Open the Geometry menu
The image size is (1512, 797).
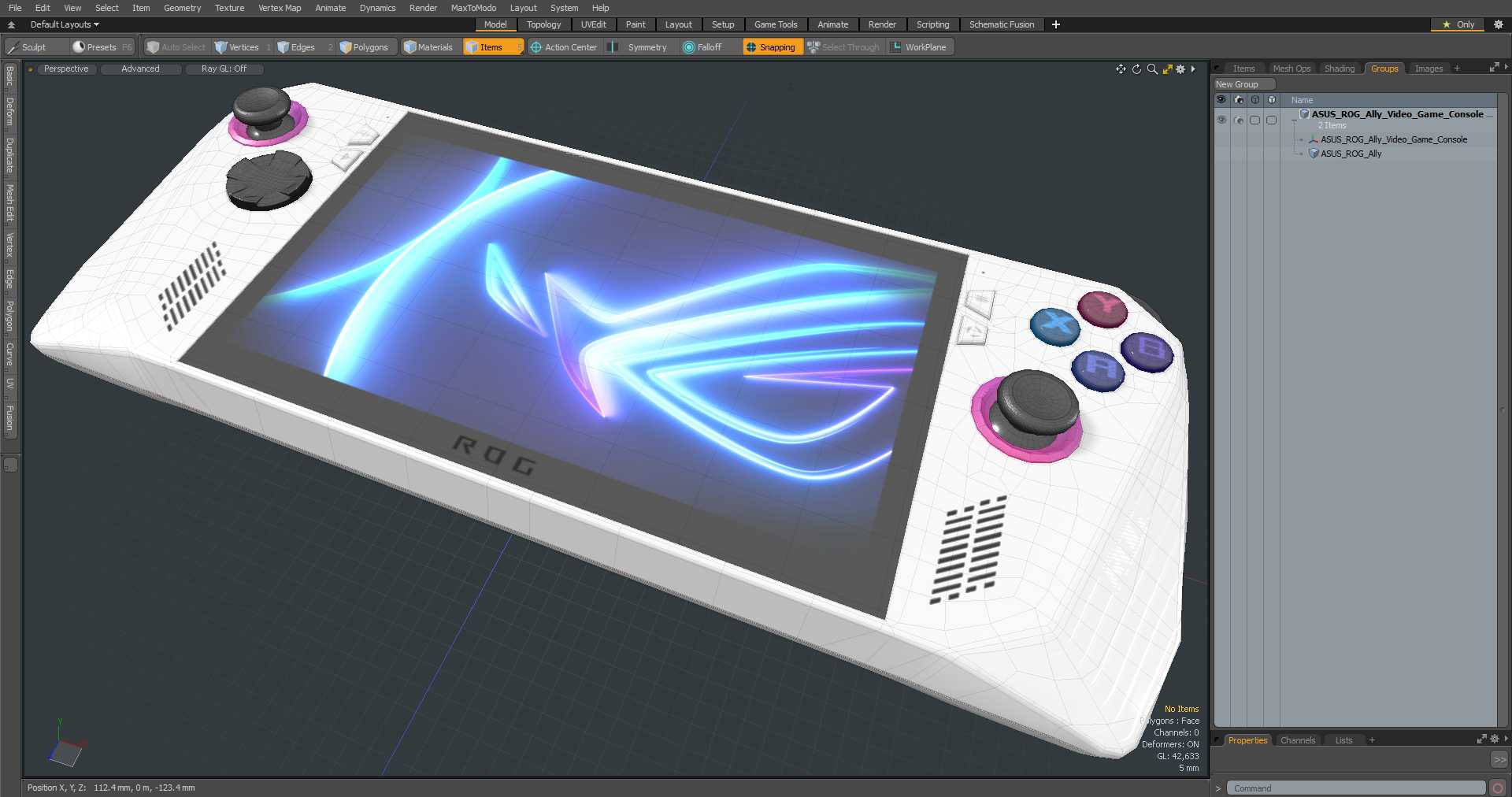coord(182,8)
